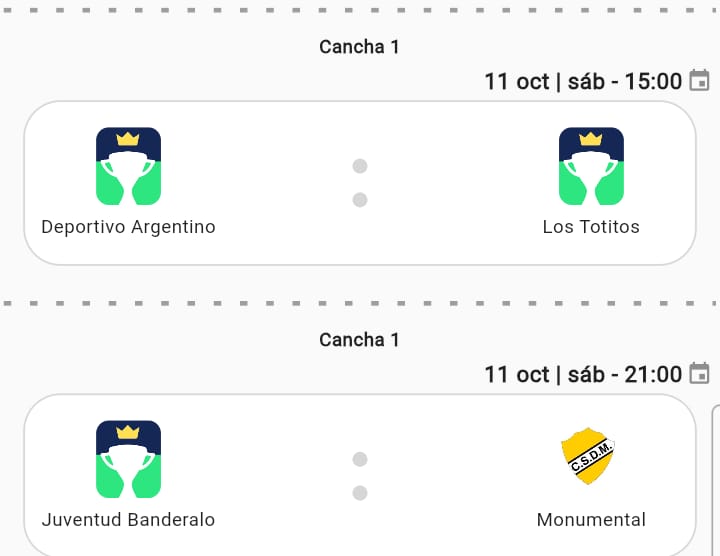The width and height of the screenshot is (720, 556).
Task: Tap upper score dot in Juventud Banderalo match
Action: coord(360,459)
